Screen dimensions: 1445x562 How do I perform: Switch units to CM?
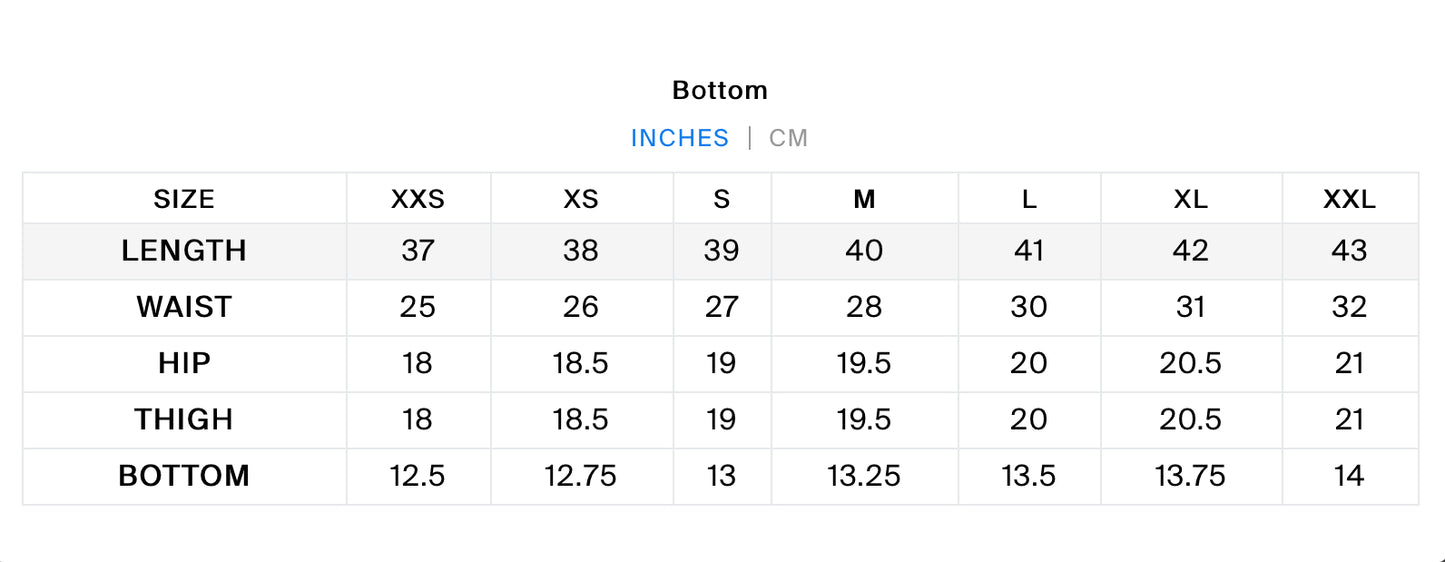[788, 138]
